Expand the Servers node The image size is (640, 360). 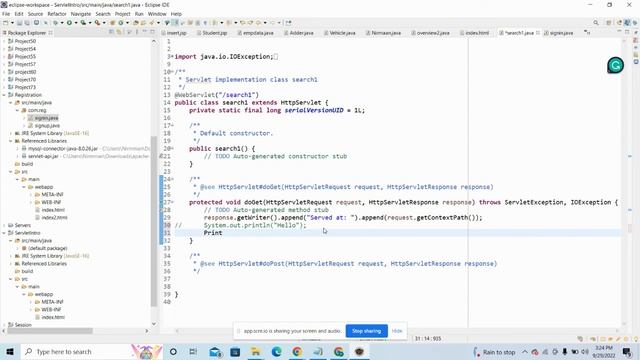click(4, 225)
